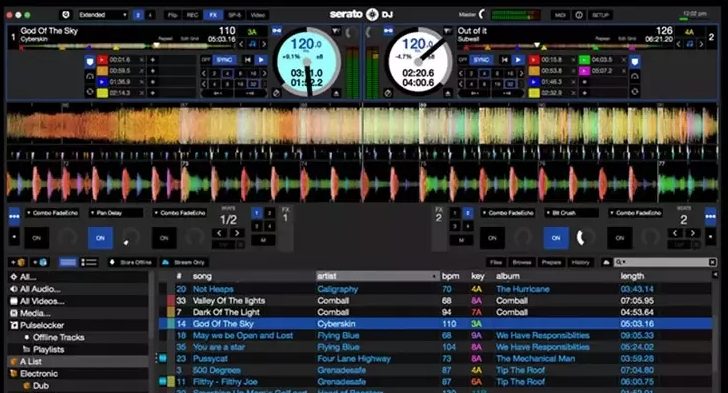This screenshot has height=393, width=728.
Task: Toggle FX unit 1 multi-FX mode dots icon
Action: point(14,216)
